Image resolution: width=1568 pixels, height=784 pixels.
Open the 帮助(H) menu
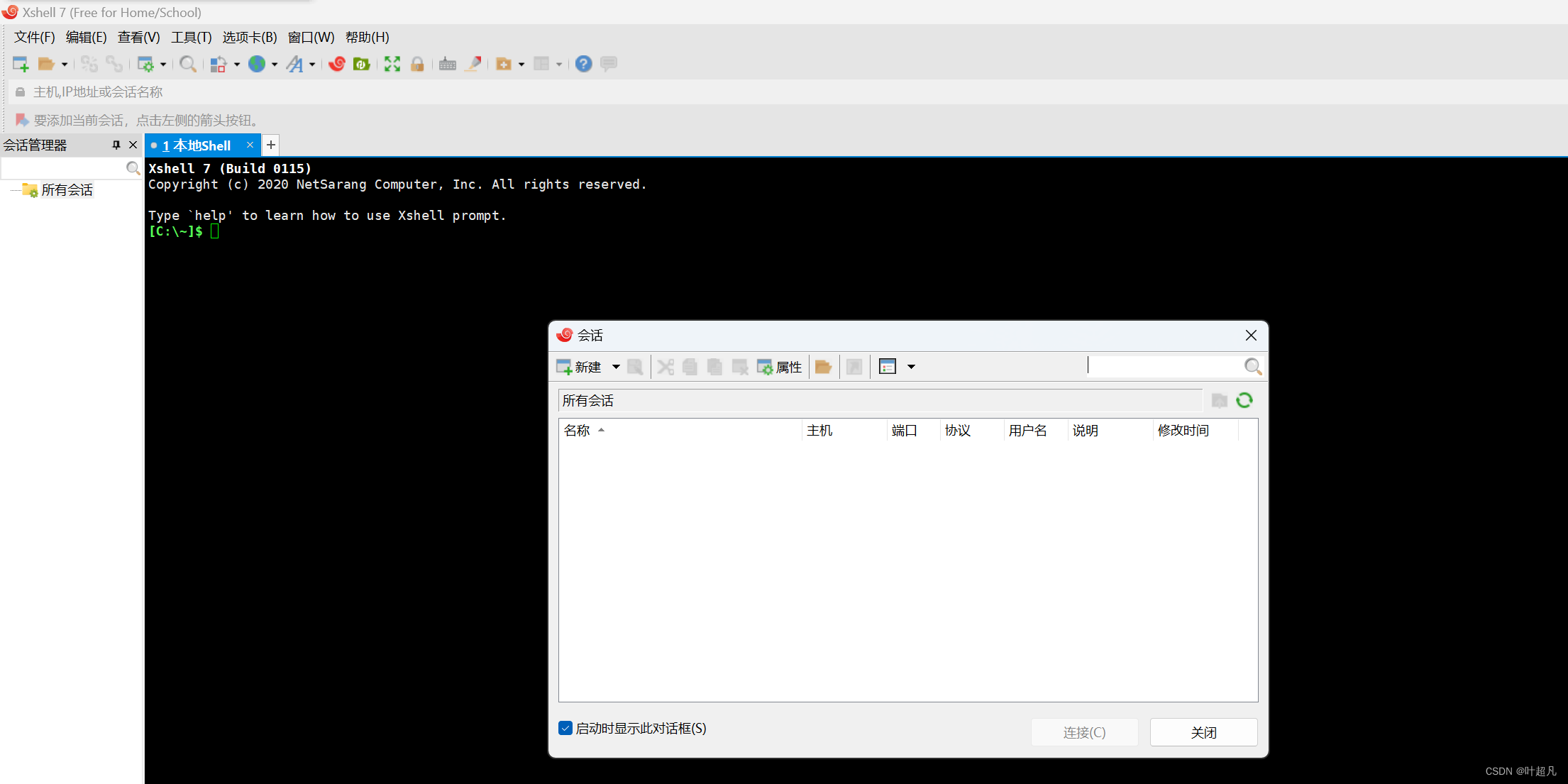367,37
